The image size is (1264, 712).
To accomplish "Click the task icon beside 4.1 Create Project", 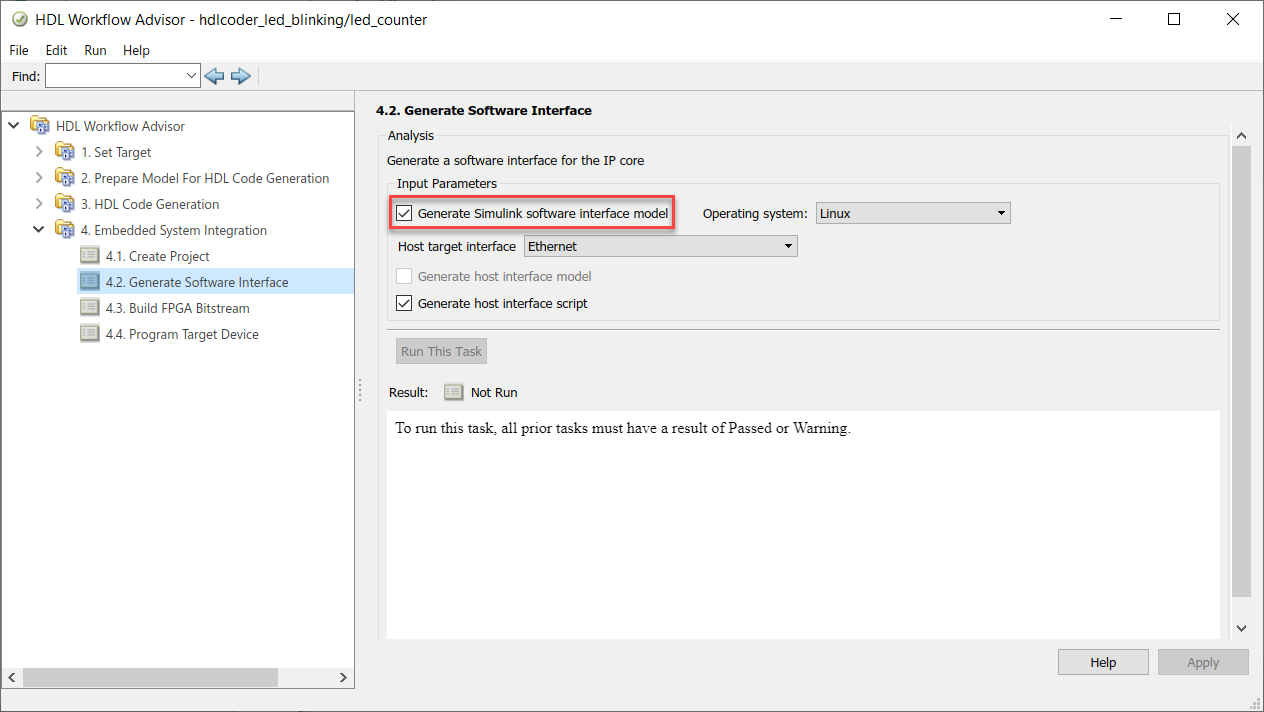I will point(89,256).
